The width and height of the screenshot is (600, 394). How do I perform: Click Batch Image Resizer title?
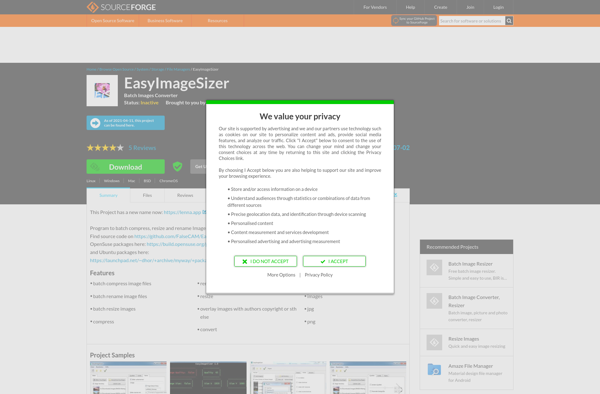click(x=470, y=264)
